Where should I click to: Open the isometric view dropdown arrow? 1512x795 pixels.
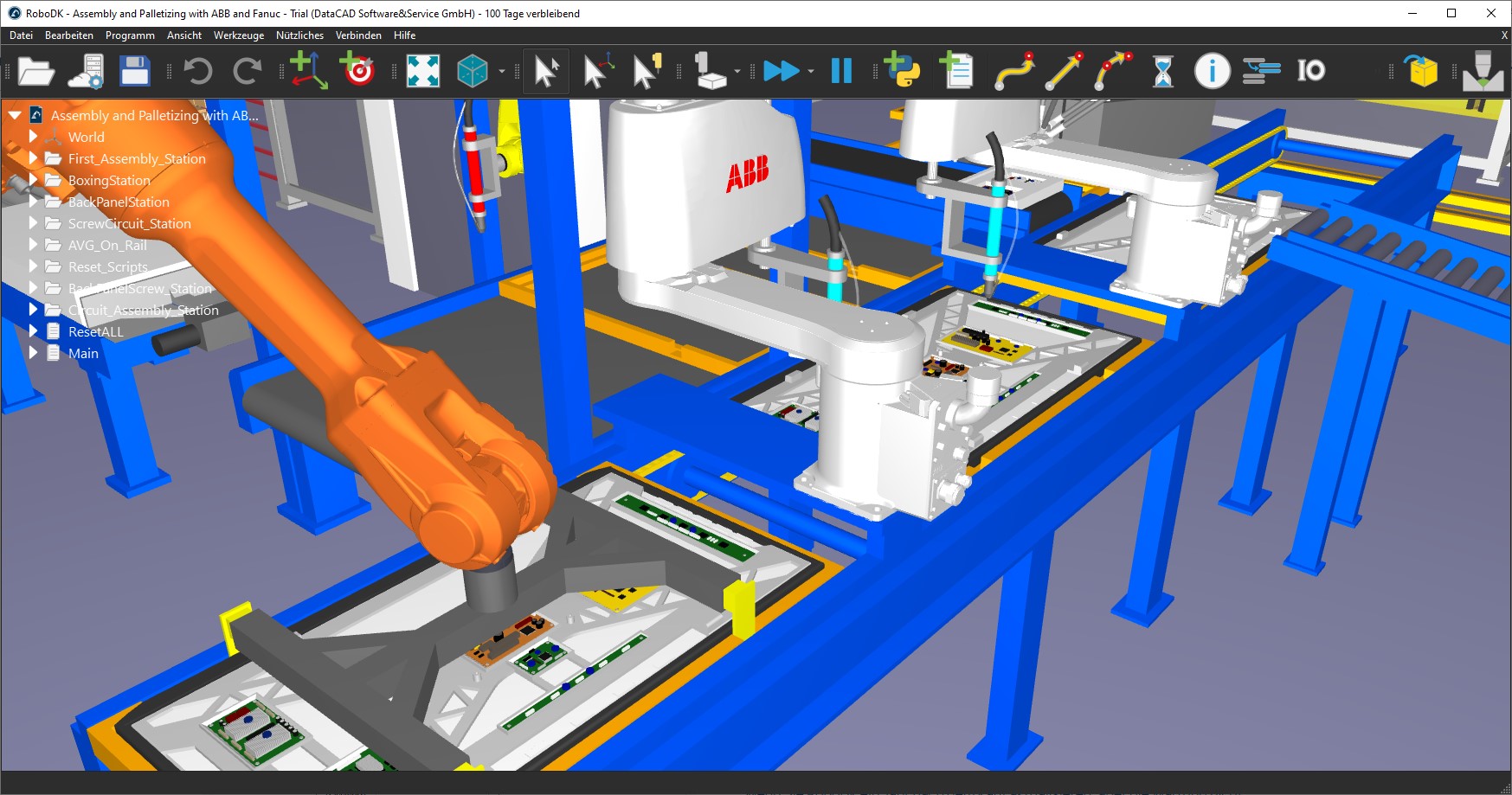[x=502, y=71]
